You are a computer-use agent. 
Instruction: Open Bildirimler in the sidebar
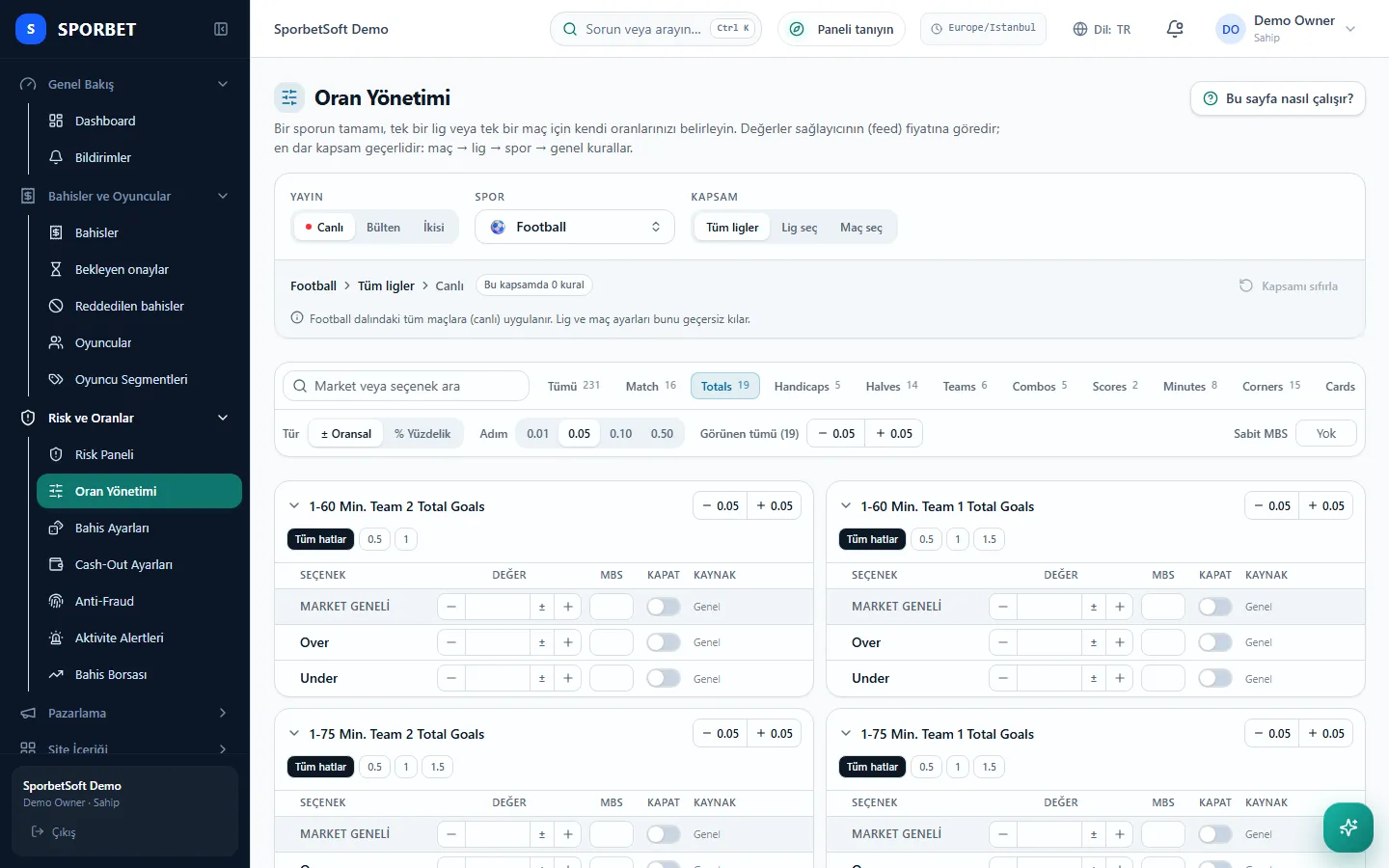[x=139, y=157]
